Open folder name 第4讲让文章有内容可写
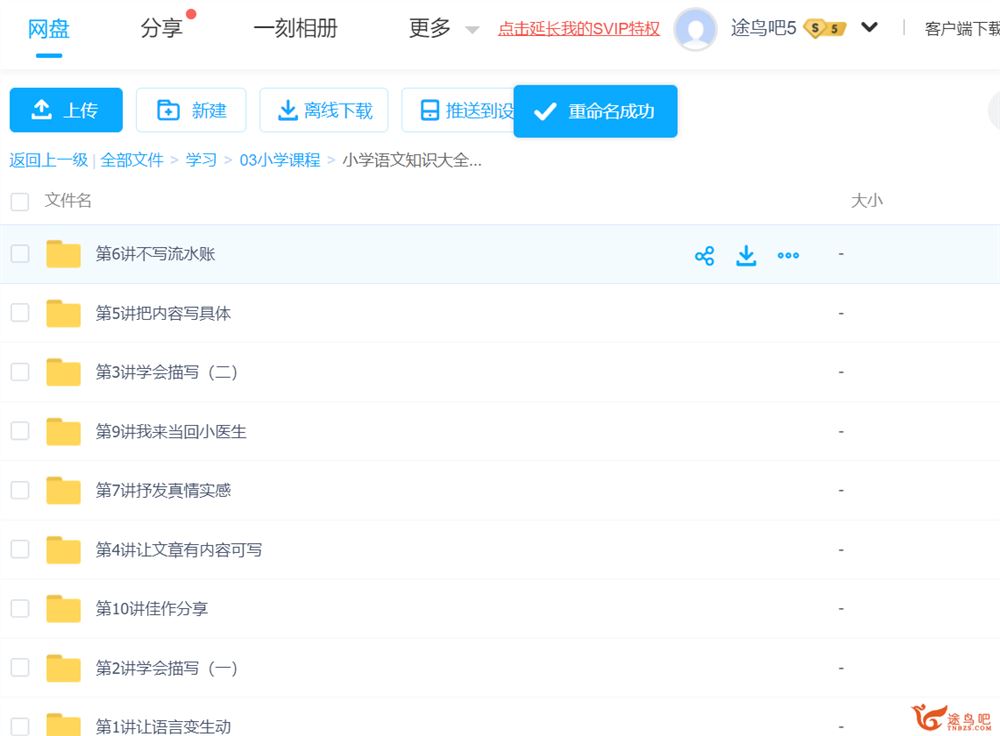Image resolution: width=1000 pixels, height=736 pixels. coord(179,550)
